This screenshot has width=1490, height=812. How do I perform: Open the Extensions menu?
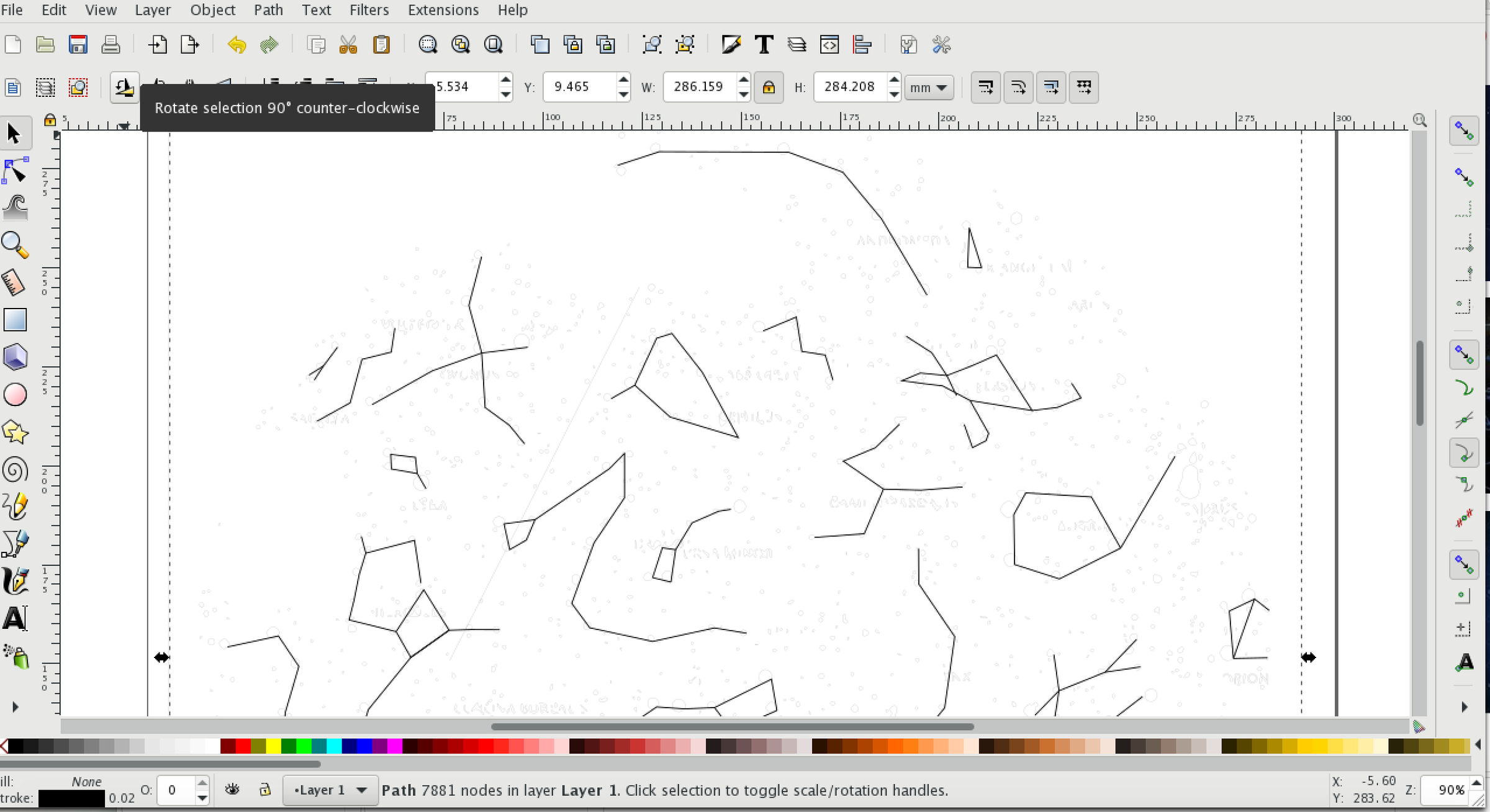click(443, 10)
